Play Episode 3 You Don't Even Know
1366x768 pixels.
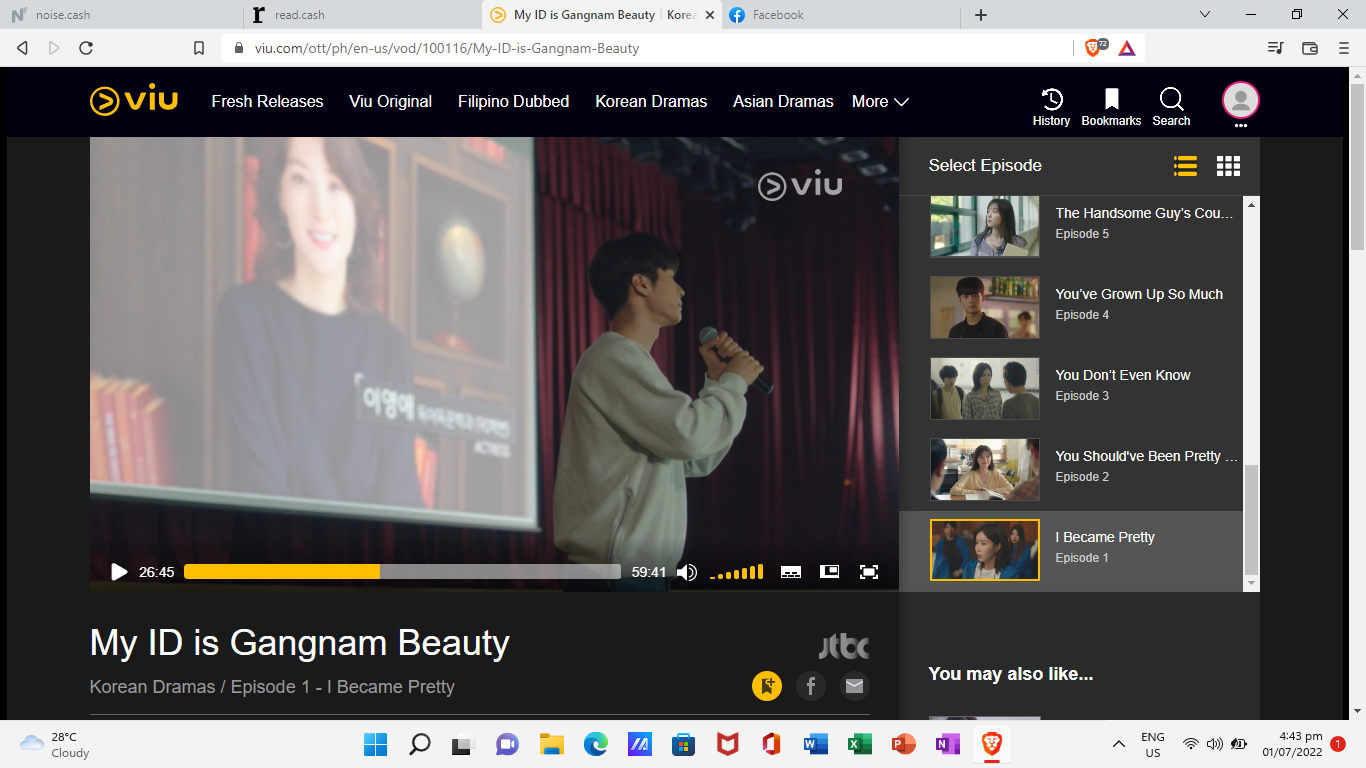pos(1123,375)
